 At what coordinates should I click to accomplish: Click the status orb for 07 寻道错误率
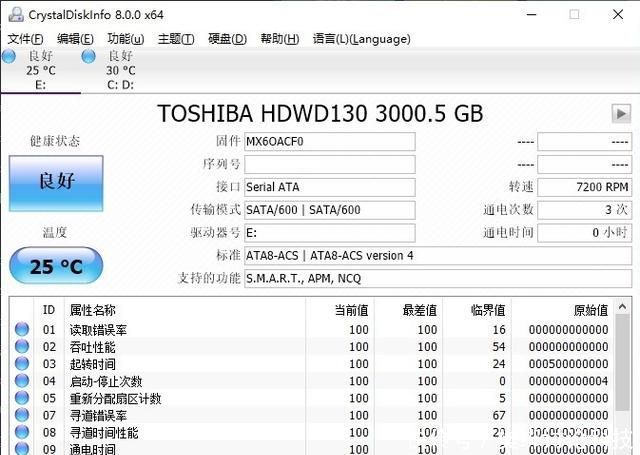(x=22, y=415)
